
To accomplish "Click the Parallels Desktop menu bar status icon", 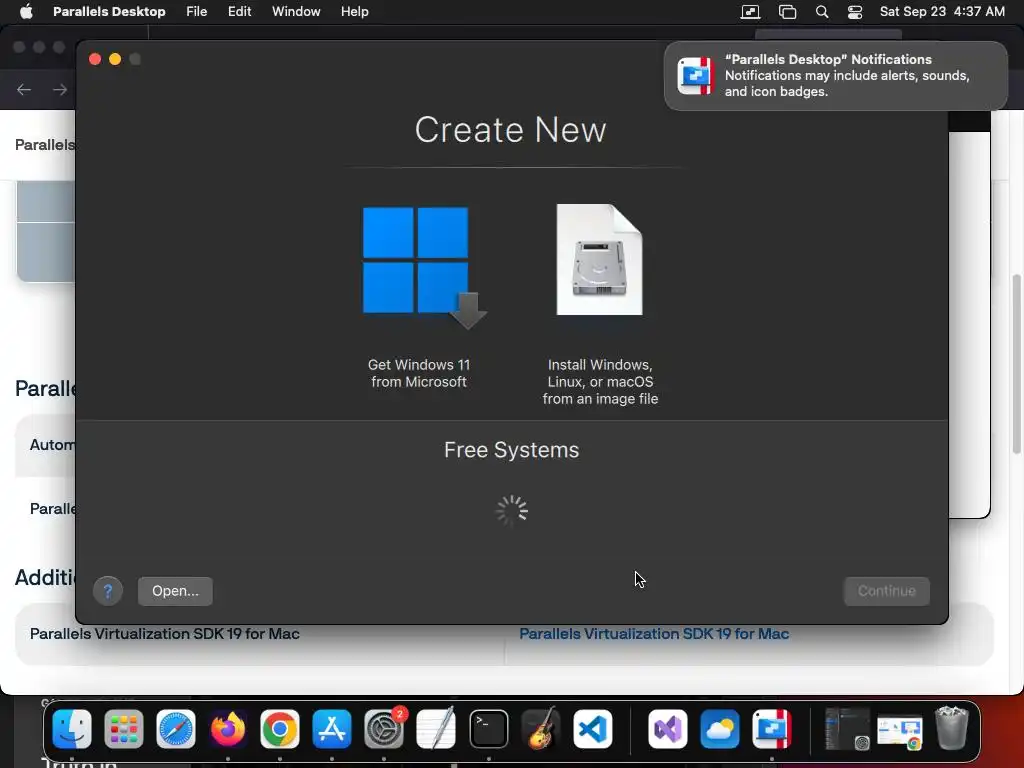I will point(750,12).
